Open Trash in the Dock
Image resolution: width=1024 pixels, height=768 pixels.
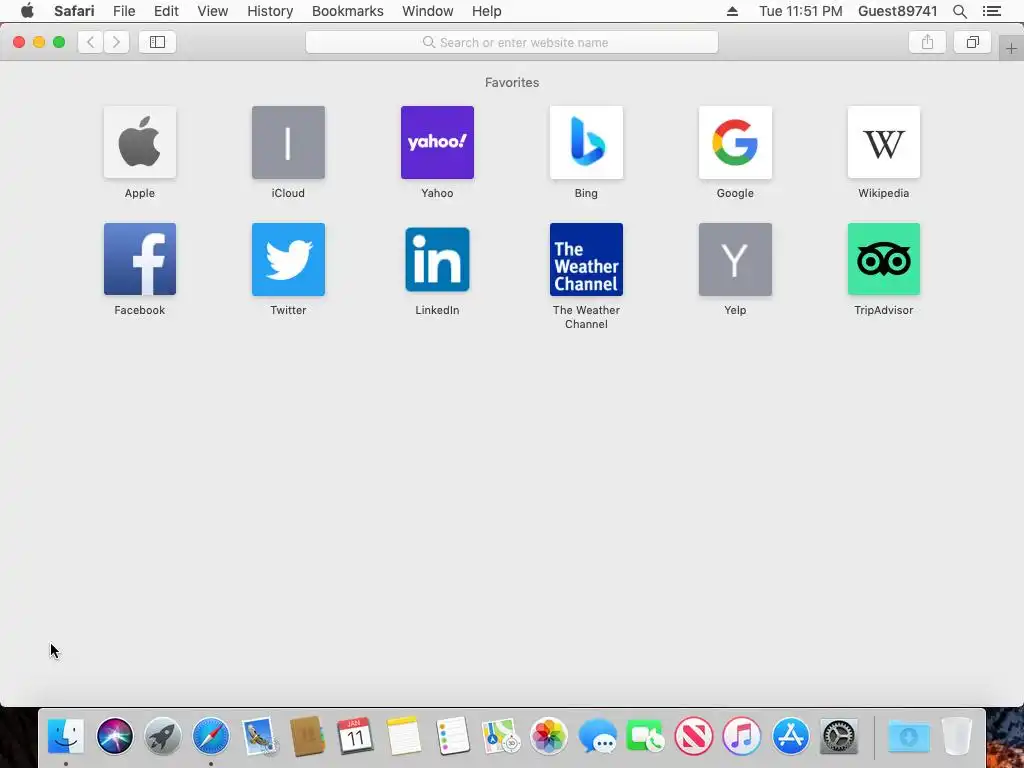pos(957,736)
